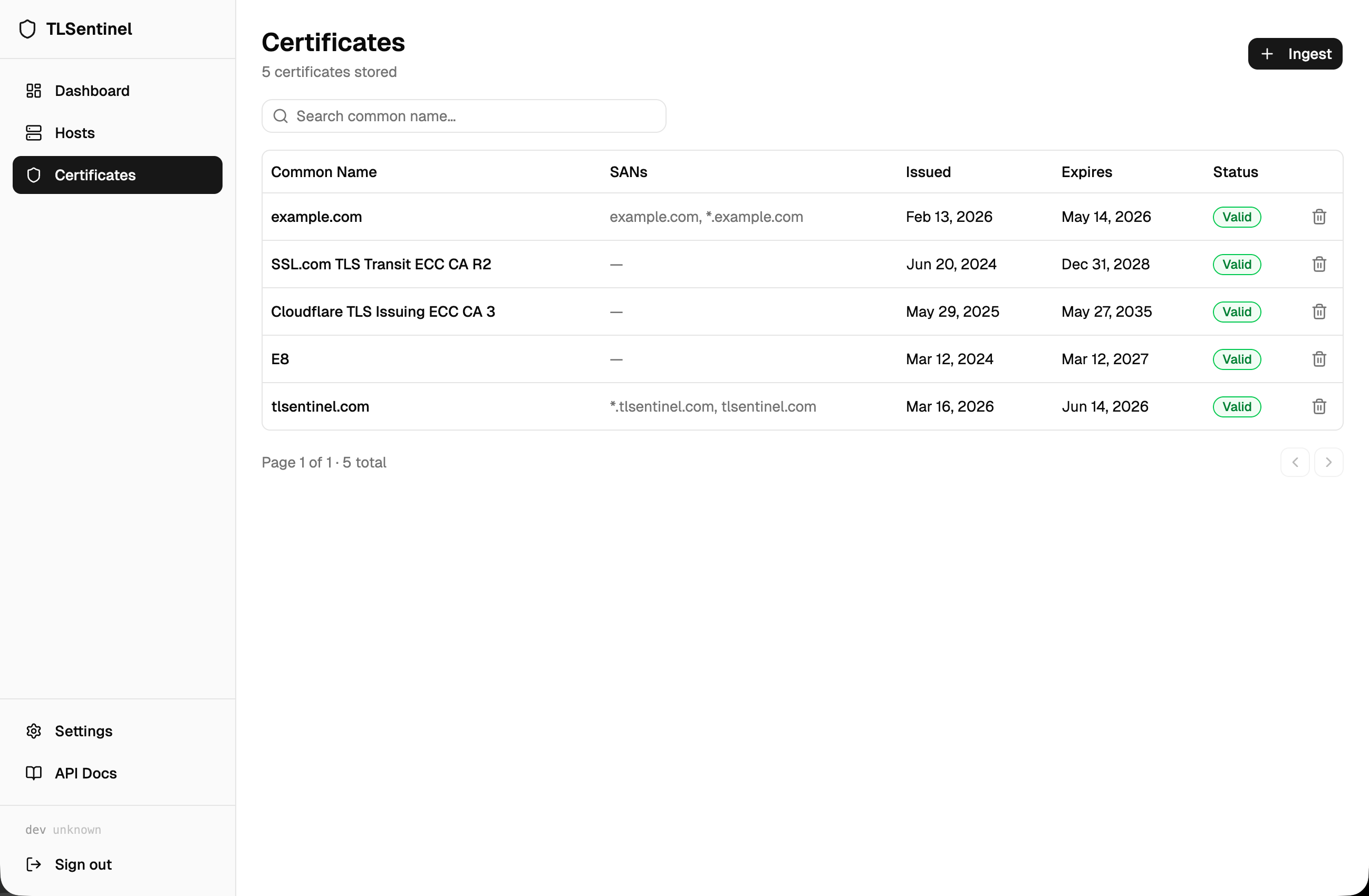Open the Hosts section
The width and height of the screenshot is (1369, 896).
coord(75,132)
